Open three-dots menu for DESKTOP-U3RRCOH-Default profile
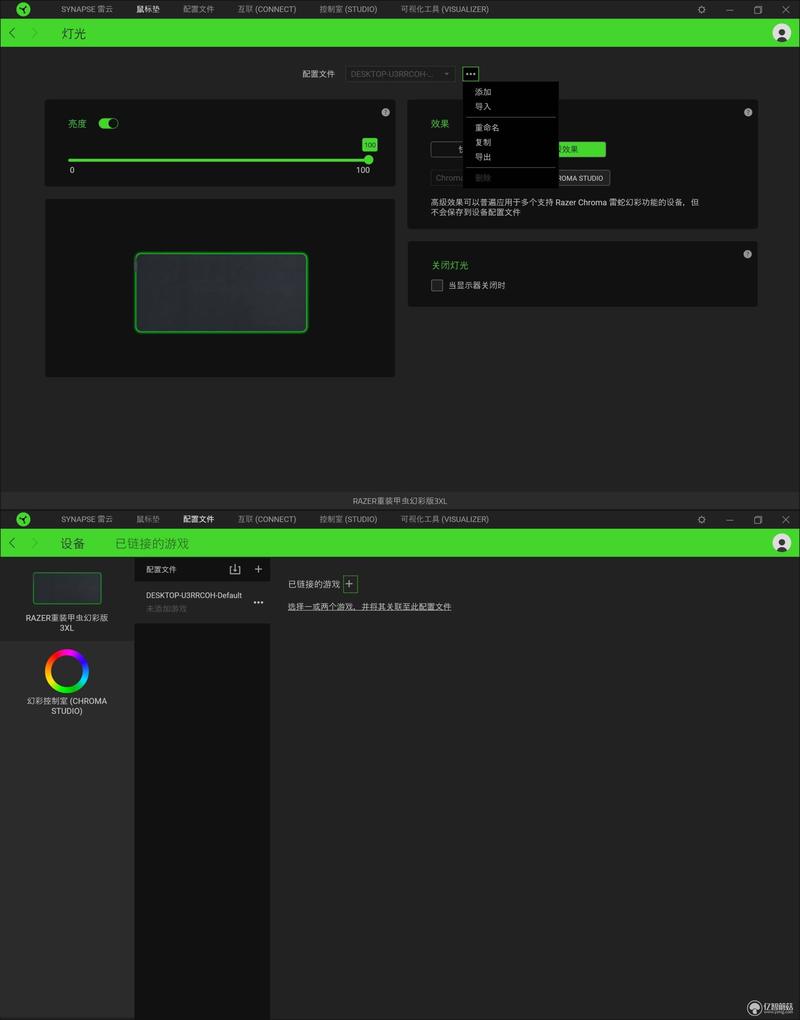 pyautogui.click(x=258, y=602)
